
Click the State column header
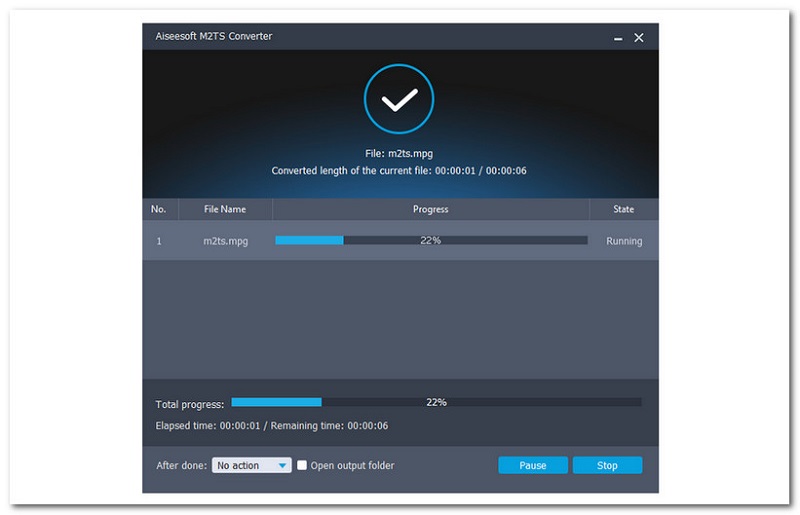(x=623, y=209)
